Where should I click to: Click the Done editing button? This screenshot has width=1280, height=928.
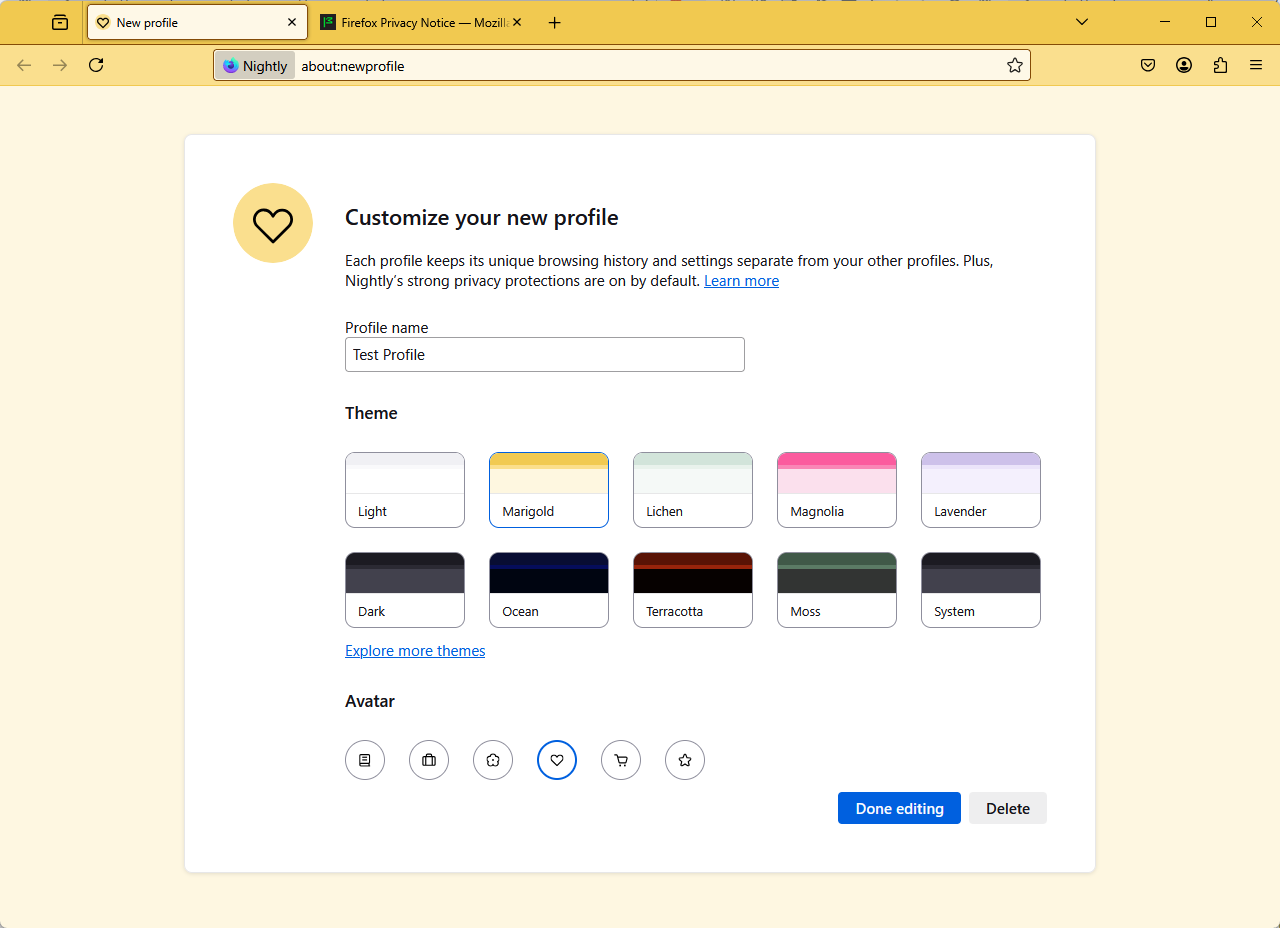tap(899, 808)
